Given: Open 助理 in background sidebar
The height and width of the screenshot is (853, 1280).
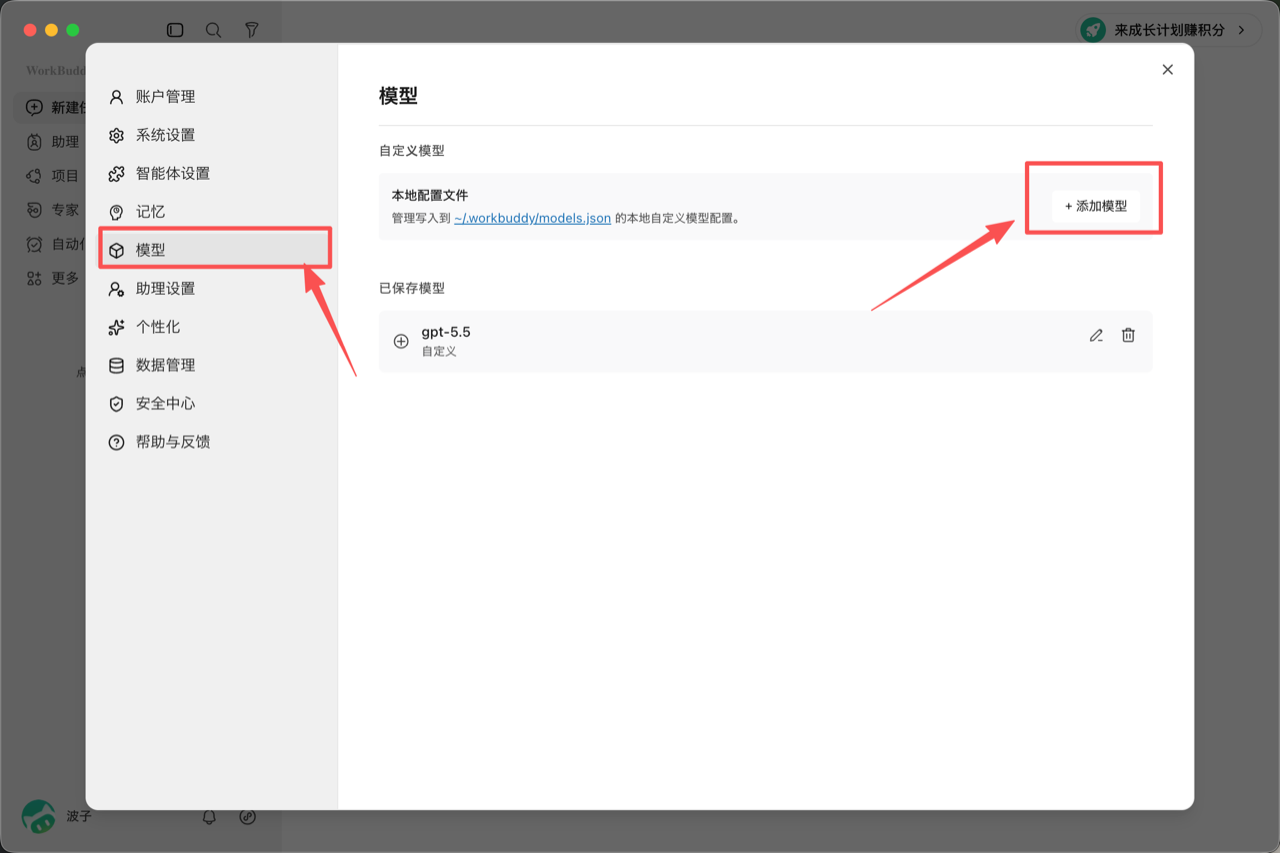Looking at the screenshot, I should (x=53, y=142).
